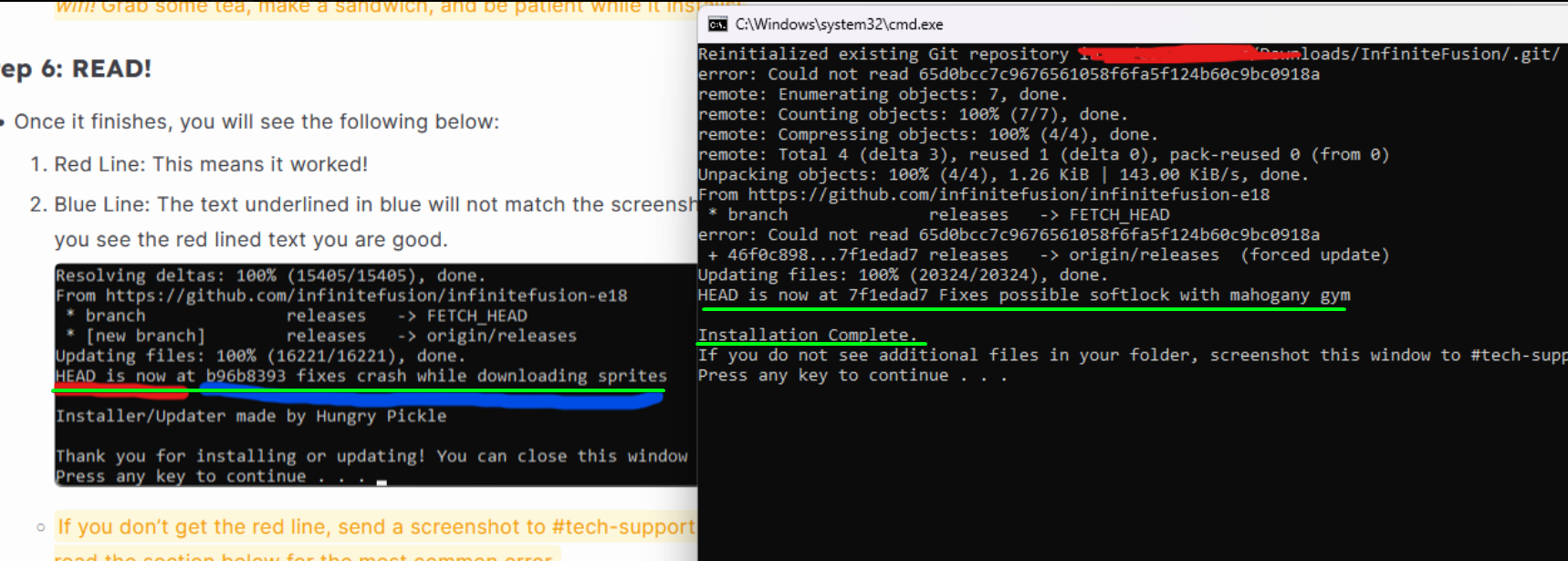Click the blue underline mark in embedded screenshot
Image resolution: width=1568 pixels, height=561 pixels.
point(431,398)
